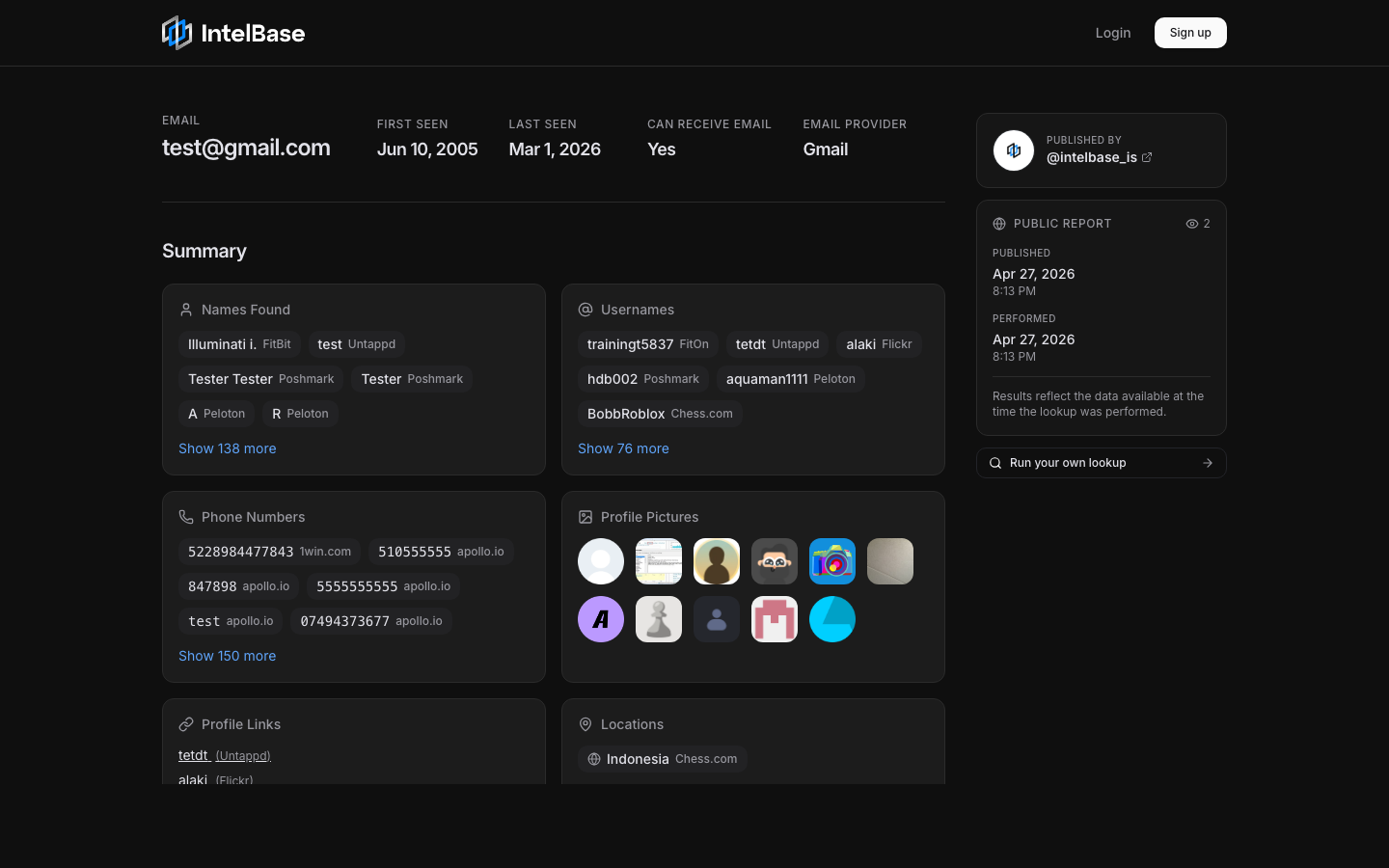This screenshot has width=1389, height=868.
Task: Click the alaki Flickr username chip
Action: (879, 344)
